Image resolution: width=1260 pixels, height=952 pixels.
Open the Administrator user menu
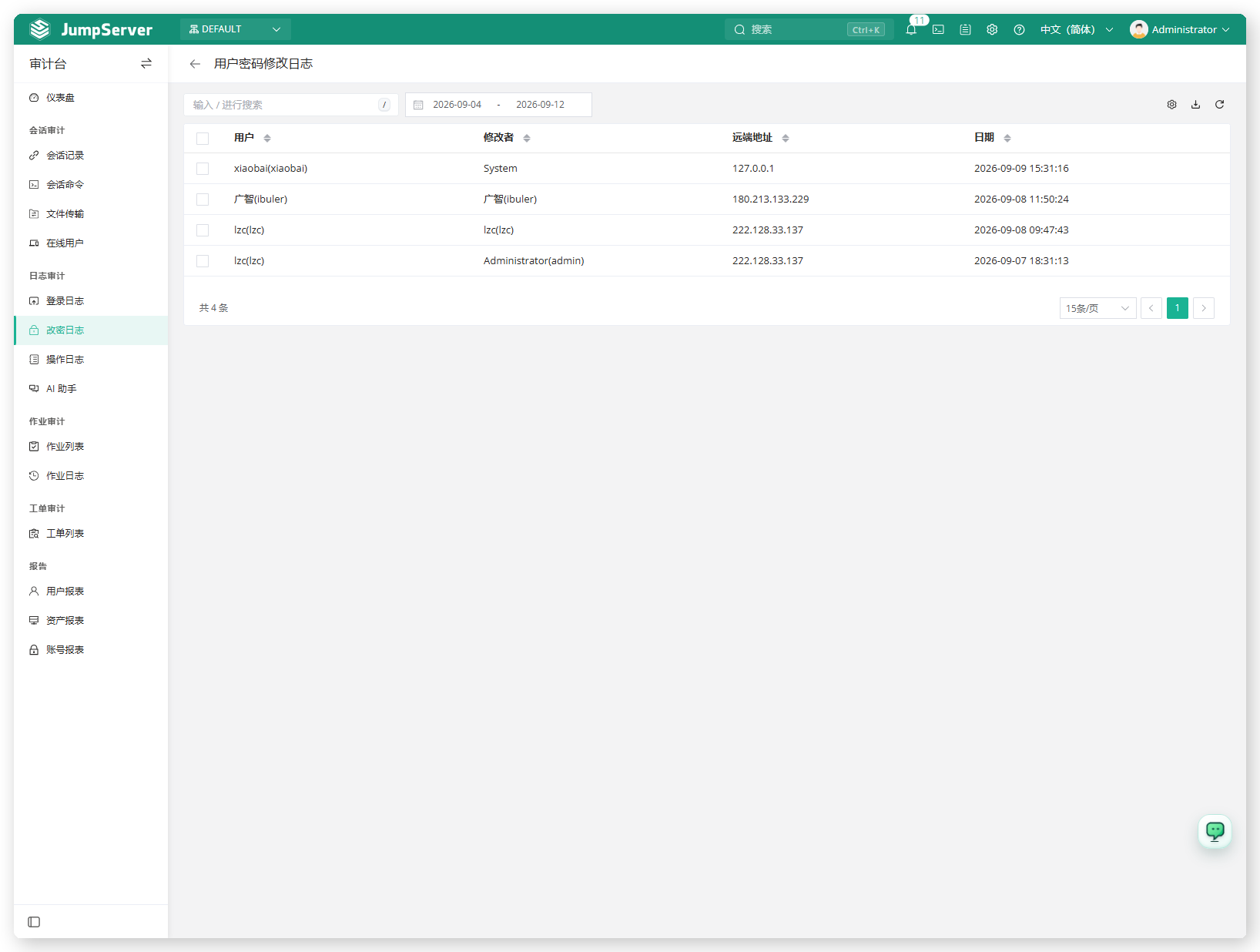[1179, 29]
